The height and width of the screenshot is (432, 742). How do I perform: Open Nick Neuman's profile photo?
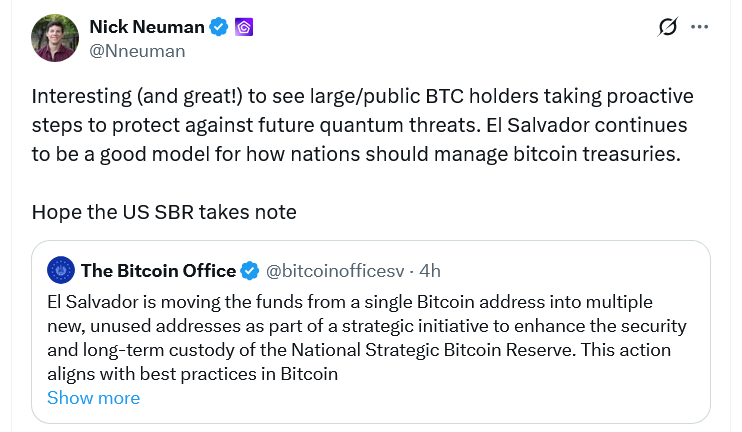[x=55, y=38]
